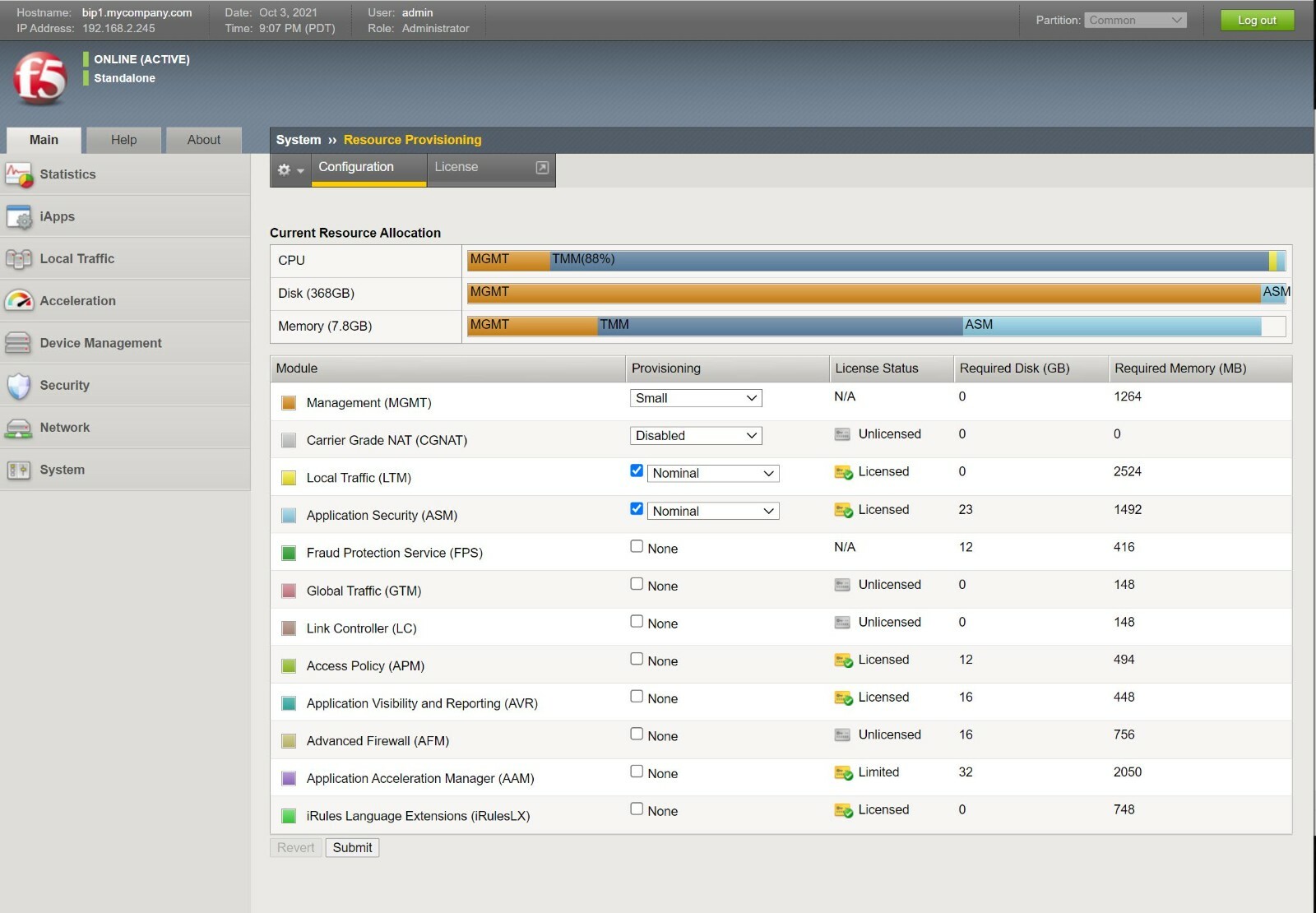1316x913 pixels.
Task: Open the Partition Common dropdown
Action: [1135, 20]
